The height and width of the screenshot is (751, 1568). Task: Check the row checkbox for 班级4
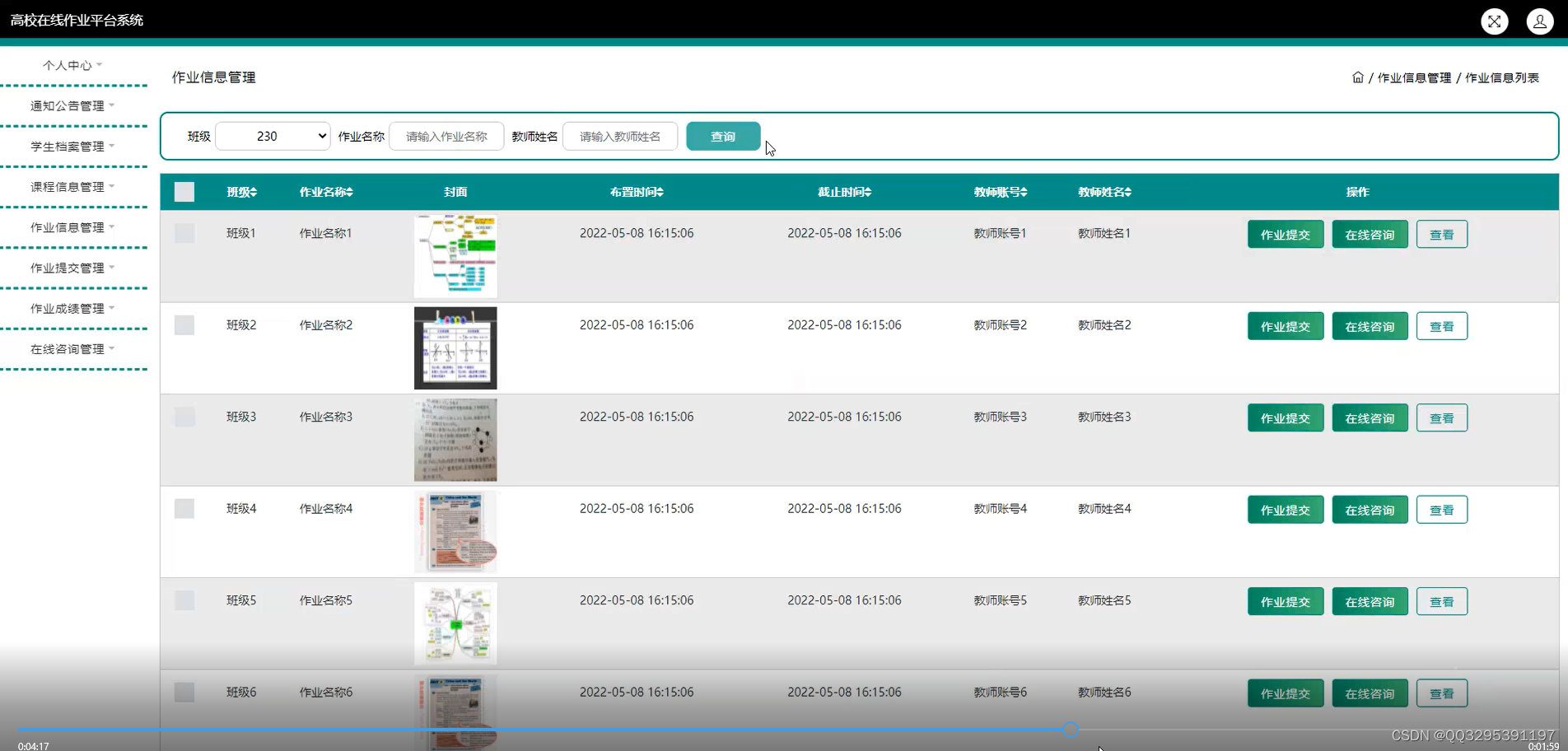click(184, 509)
